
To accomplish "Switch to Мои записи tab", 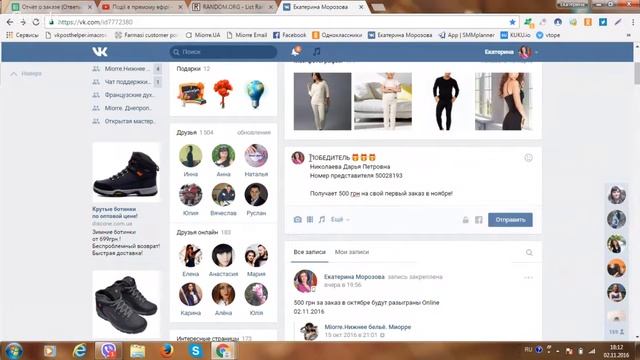I will click(352, 252).
